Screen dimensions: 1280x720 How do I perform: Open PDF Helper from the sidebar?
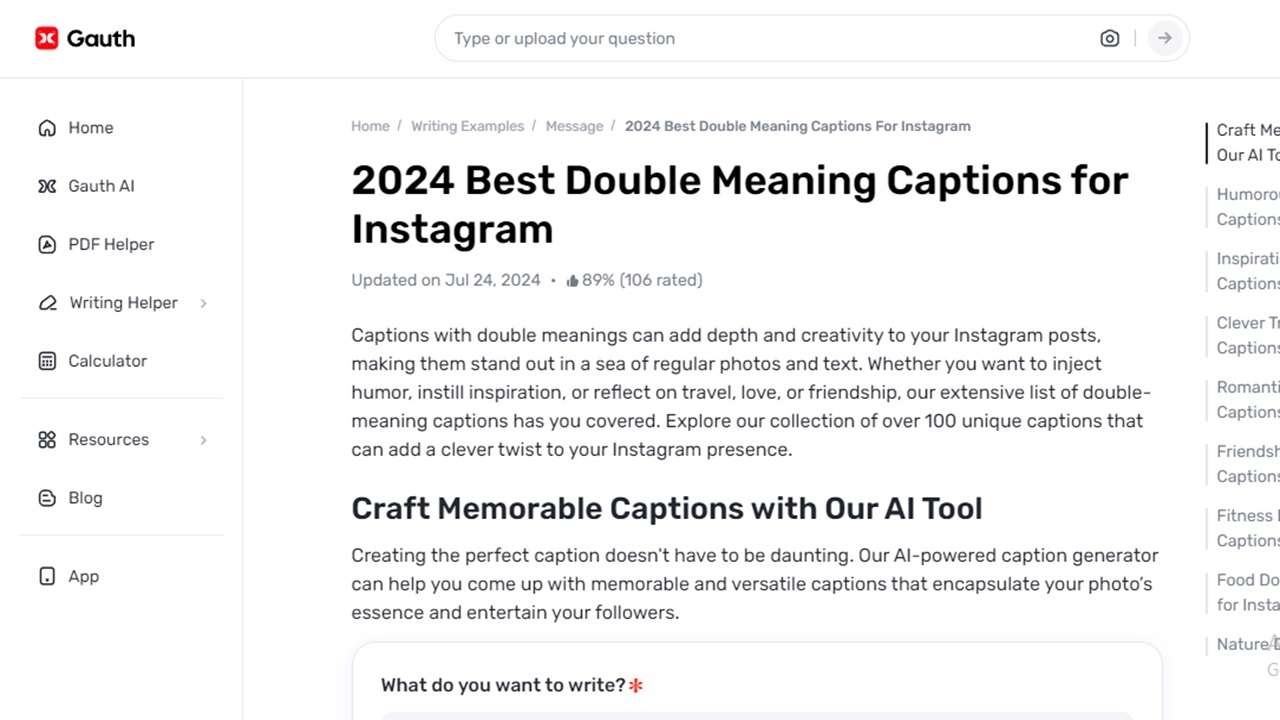click(110, 244)
